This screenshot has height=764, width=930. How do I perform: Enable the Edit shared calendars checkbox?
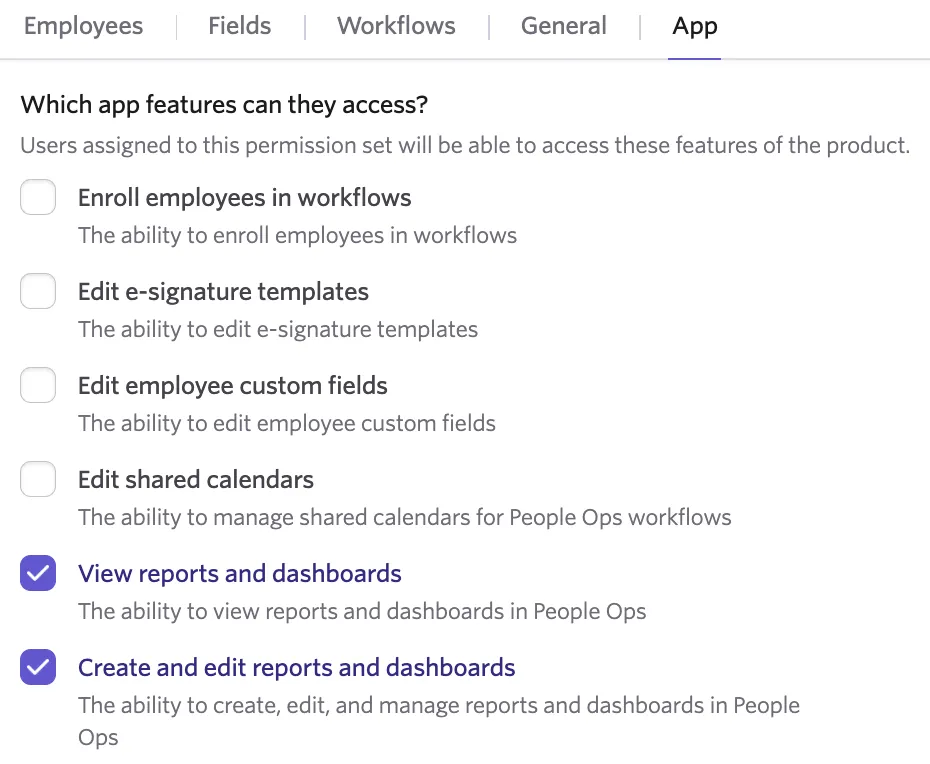pyautogui.click(x=38, y=479)
